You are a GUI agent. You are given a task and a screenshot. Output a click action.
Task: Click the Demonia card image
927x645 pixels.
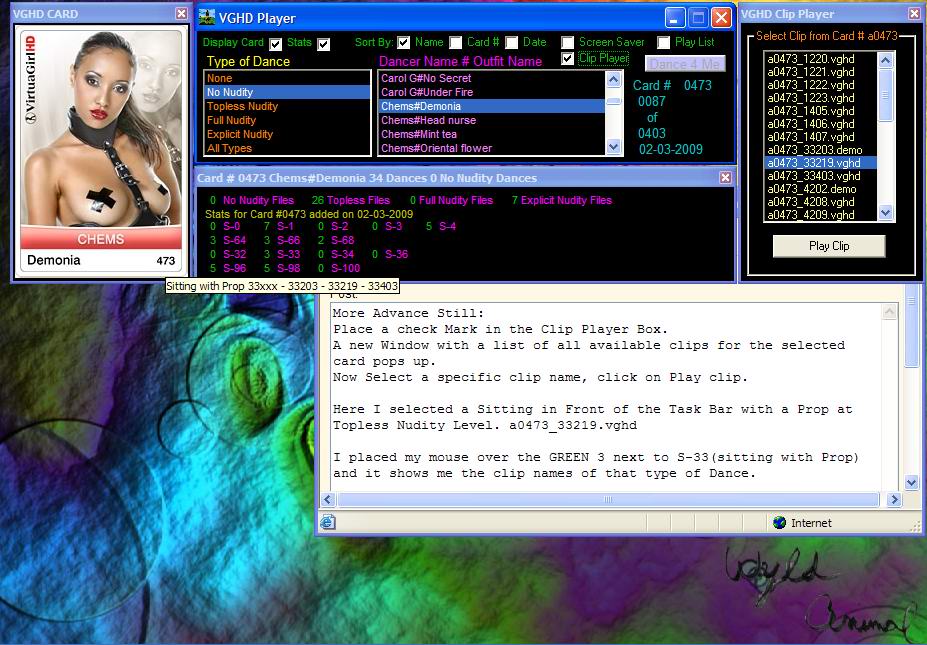pos(101,151)
